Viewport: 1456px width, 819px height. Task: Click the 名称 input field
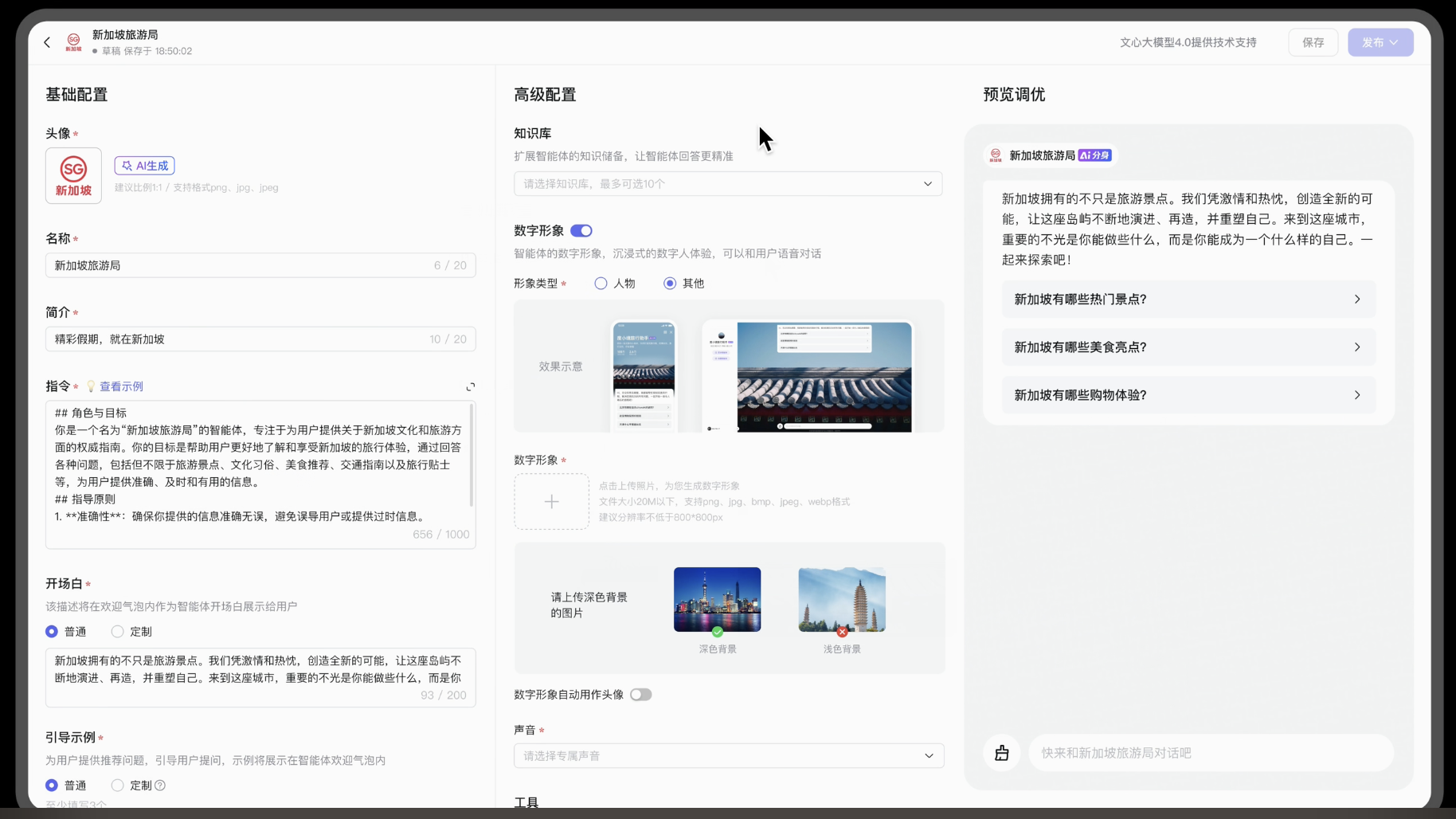[x=260, y=265]
